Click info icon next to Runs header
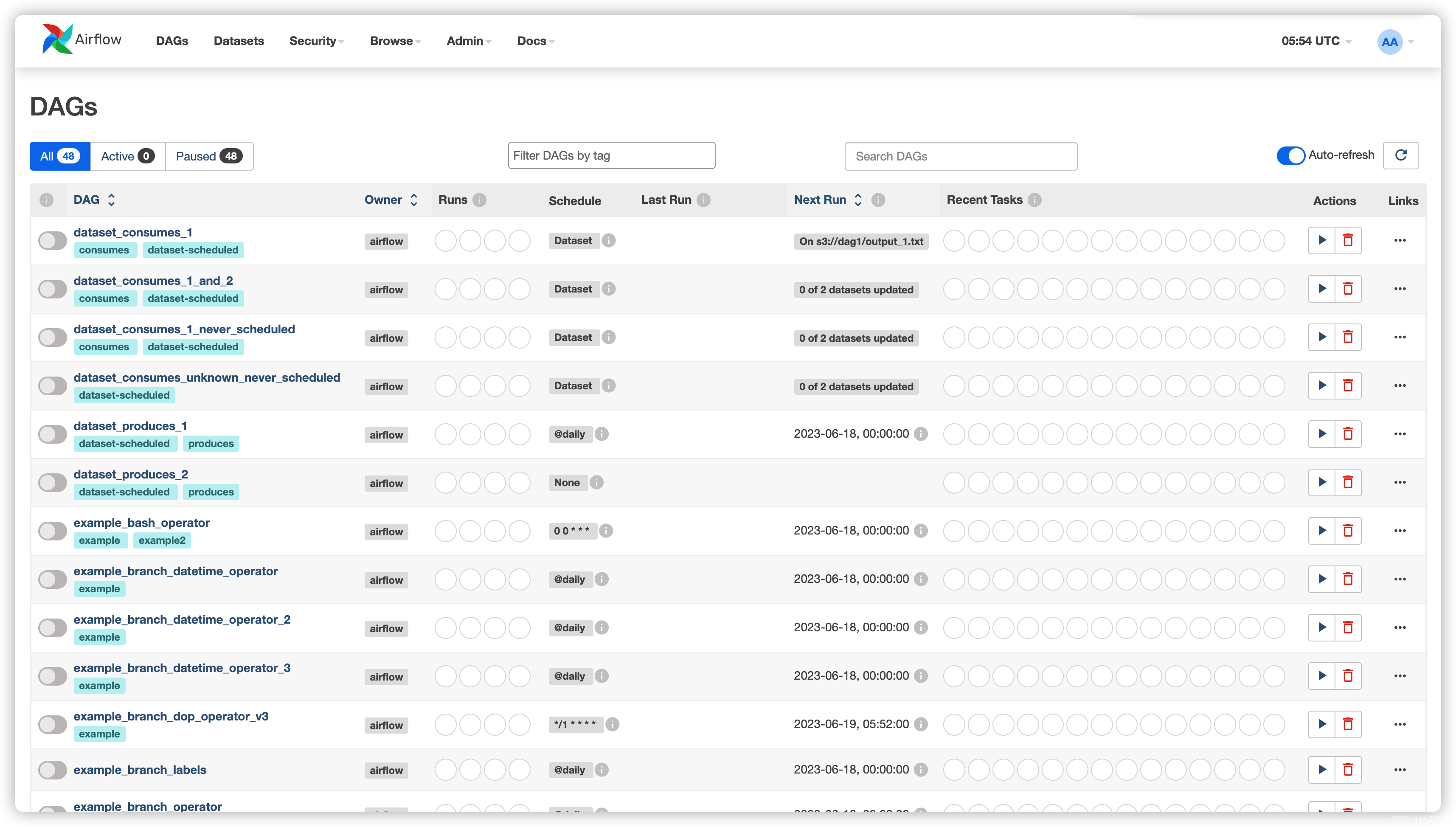The width and height of the screenshot is (1456, 827). click(x=479, y=200)
